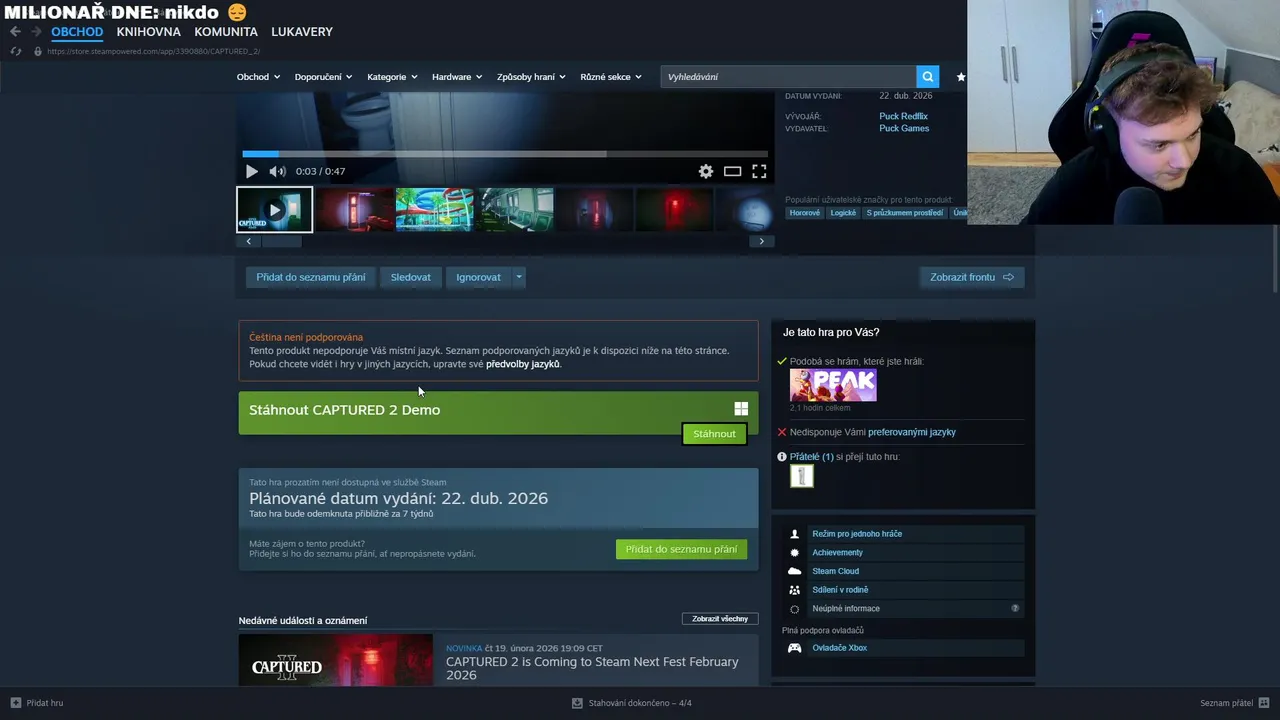Open the LUKAVERY profile tab
Viewport: 1280px width, 720px height.
[302, 32]
